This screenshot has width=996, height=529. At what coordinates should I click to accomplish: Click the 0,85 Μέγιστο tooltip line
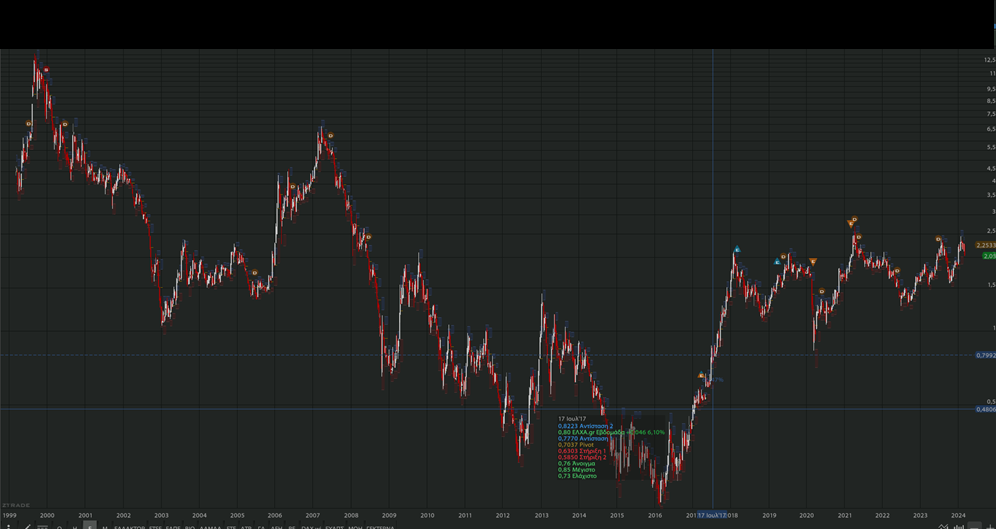(x=577, y=469)
